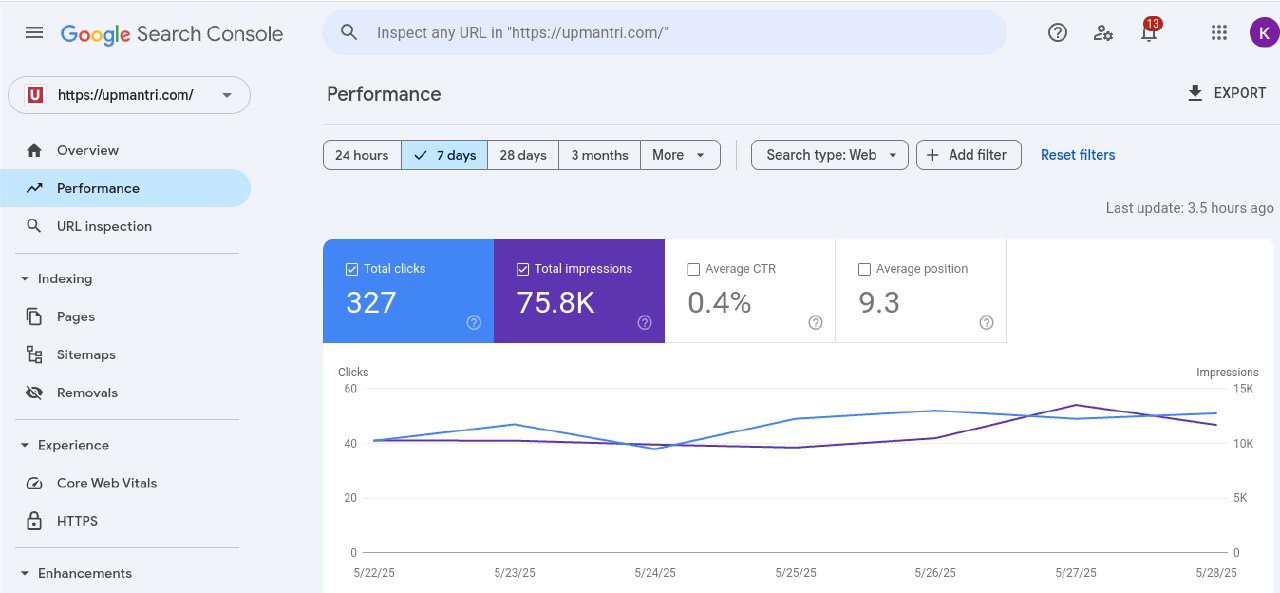Select the 3 months date range

click(600, 155)
